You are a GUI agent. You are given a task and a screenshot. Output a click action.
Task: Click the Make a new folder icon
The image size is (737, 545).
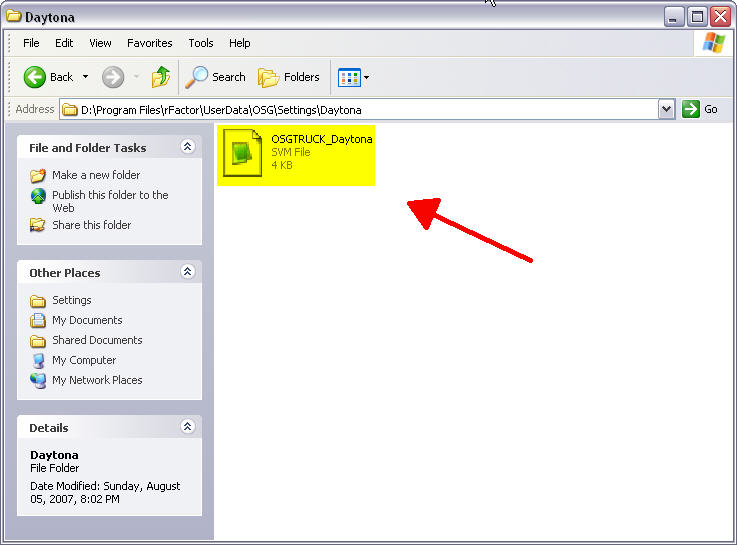(x=38, y=175)
